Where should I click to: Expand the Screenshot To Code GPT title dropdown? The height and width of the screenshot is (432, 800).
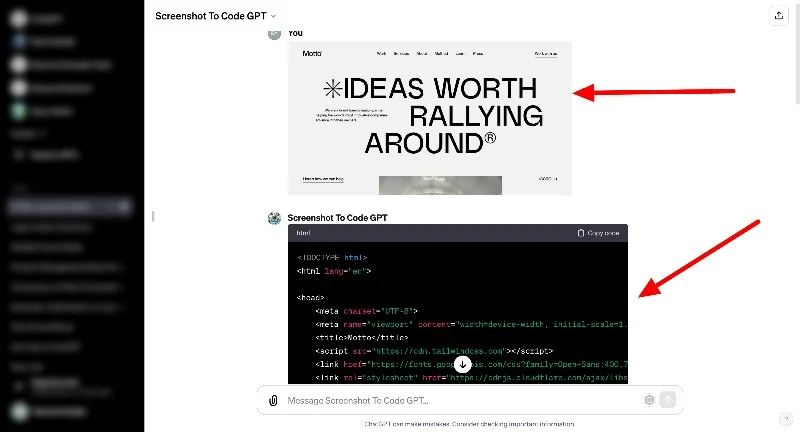coord(274,16)
